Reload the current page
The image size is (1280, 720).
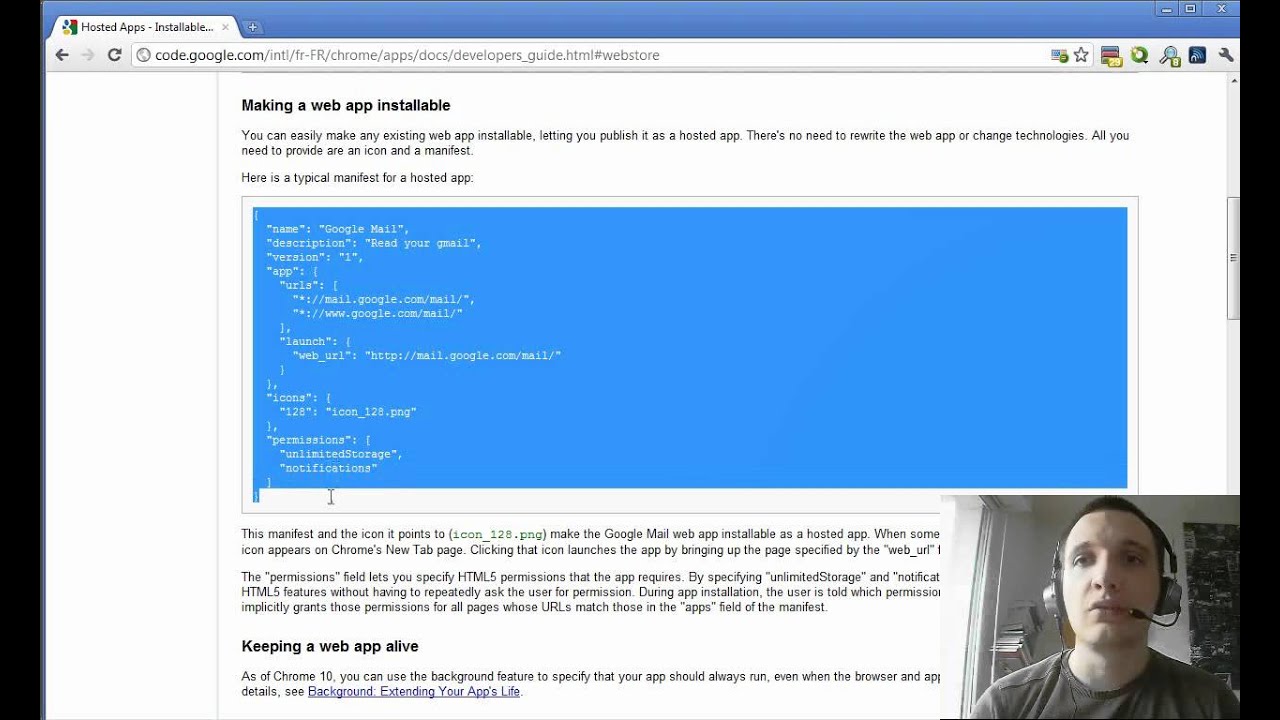pyautogui.click(x=114, y=55)
